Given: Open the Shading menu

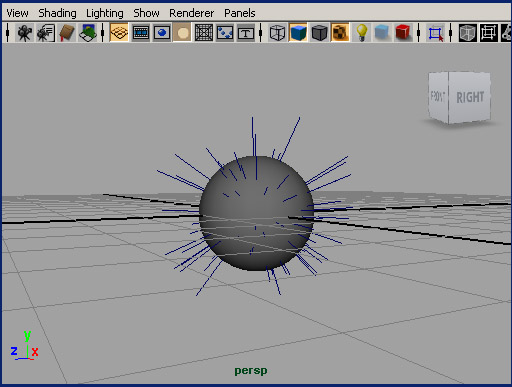Looking at the screenshot, I should pyautogui.click(x=57, y=13).
